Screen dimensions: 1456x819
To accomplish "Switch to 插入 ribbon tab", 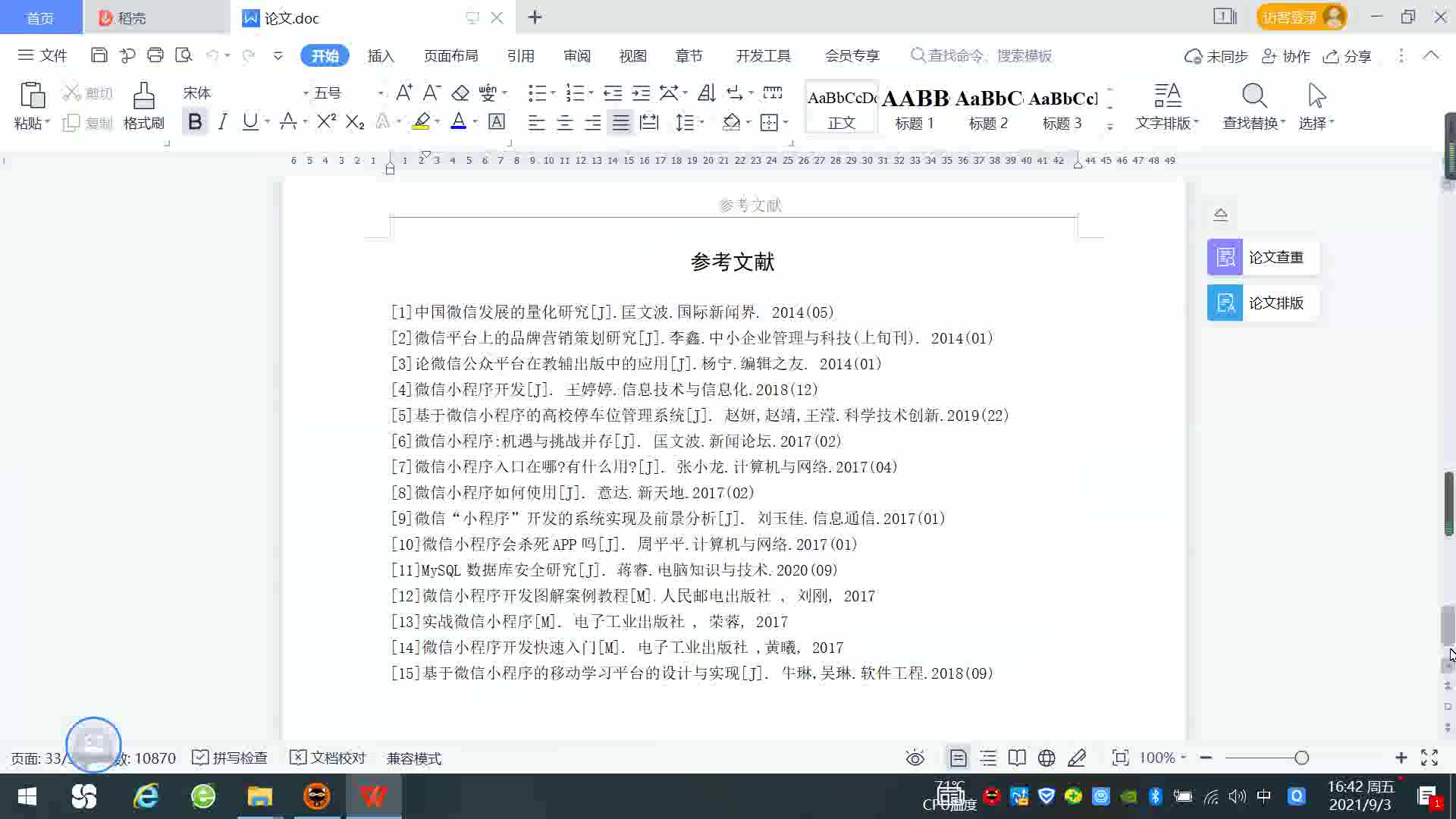I will pos(381,55).
